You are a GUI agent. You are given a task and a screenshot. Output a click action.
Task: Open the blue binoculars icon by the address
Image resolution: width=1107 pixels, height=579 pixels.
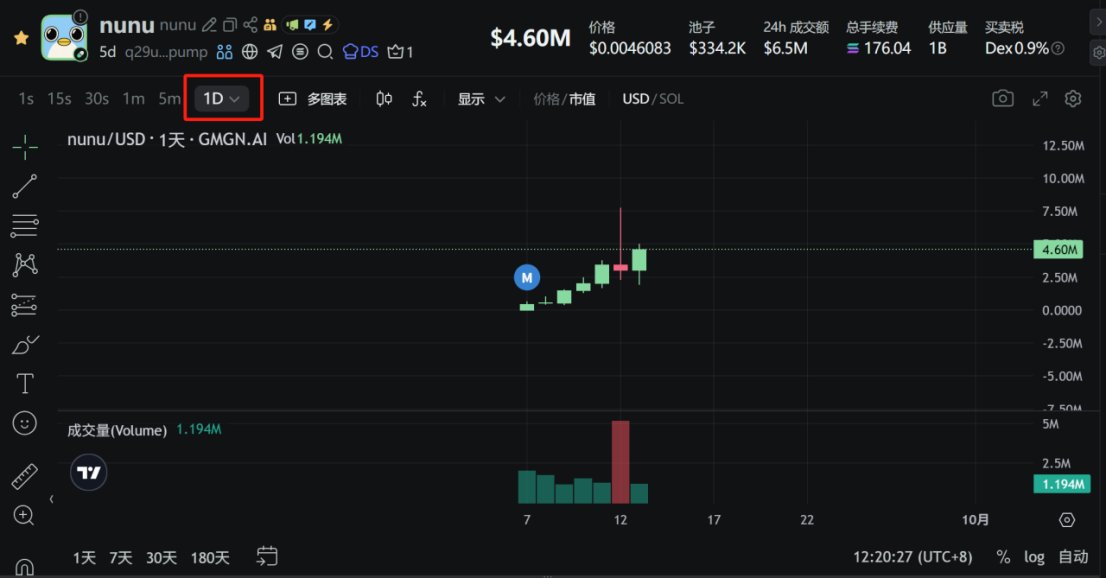[x=225, y=52]
